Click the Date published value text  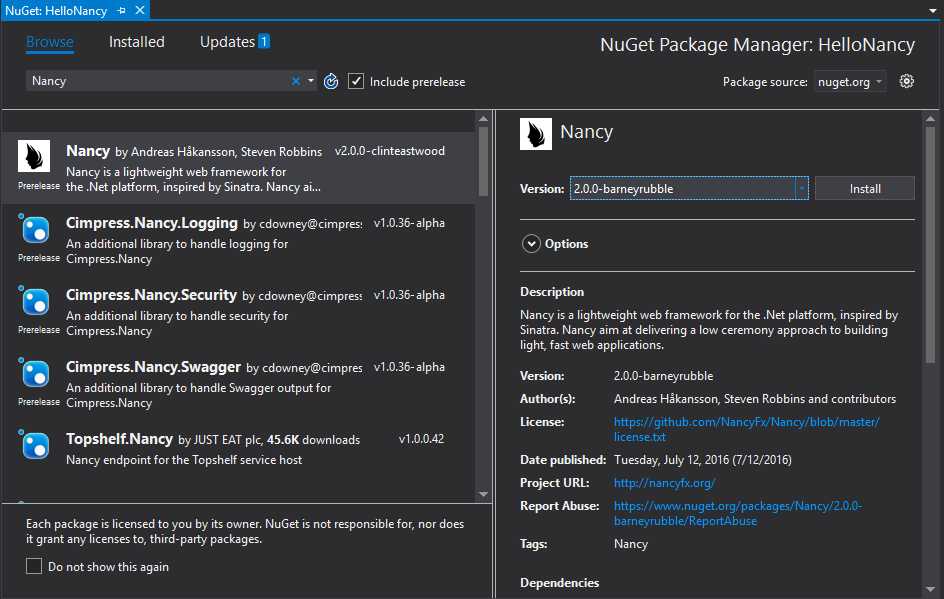tap(703, 460)
